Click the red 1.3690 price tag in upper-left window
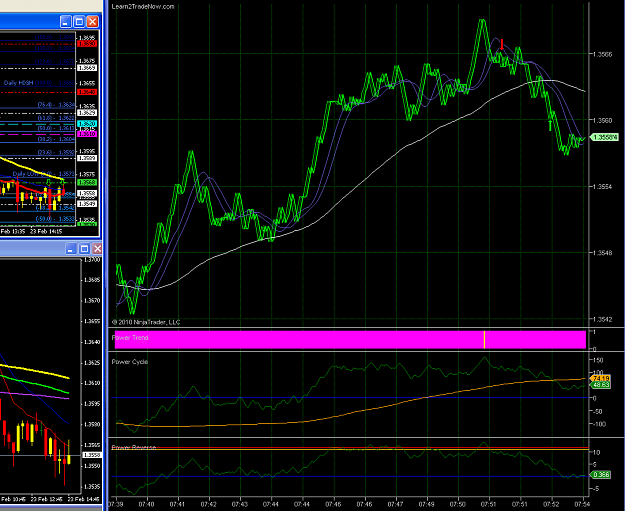The width and height of the screenshot is (625, 511). pos(87,44)
